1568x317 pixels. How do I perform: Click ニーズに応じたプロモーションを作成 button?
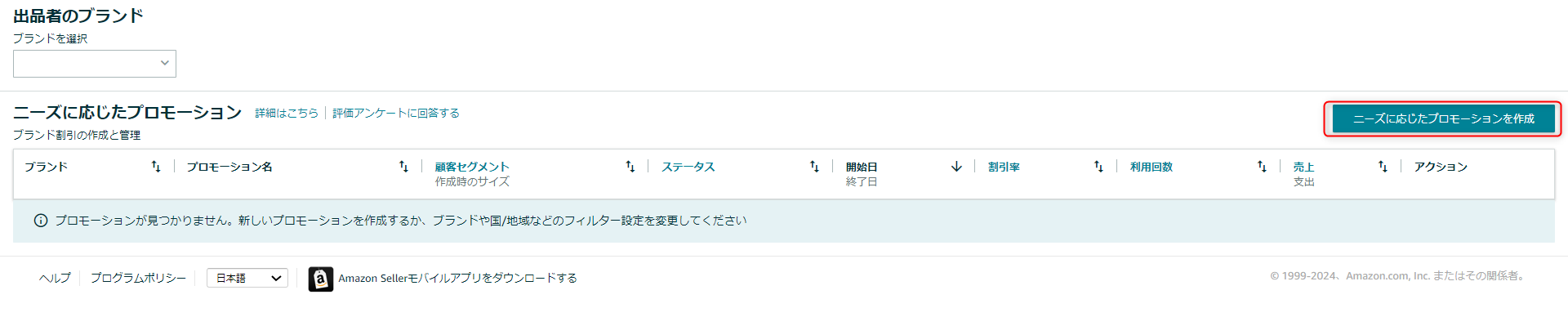click(x=1443, y=119)
